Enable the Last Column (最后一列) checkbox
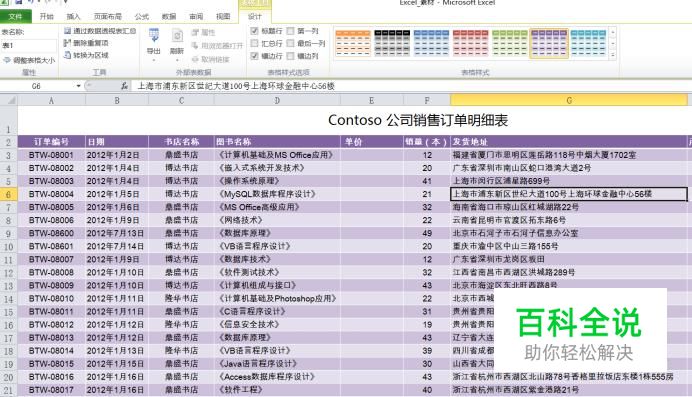 point(290,43)
